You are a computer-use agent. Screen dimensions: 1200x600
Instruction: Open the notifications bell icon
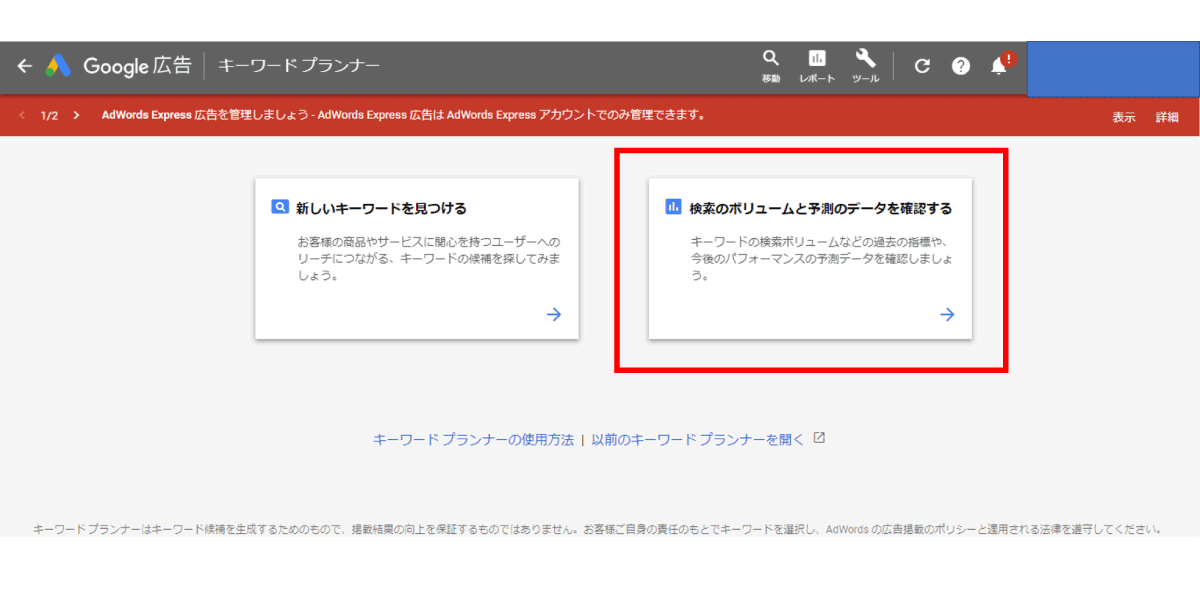1000,65
